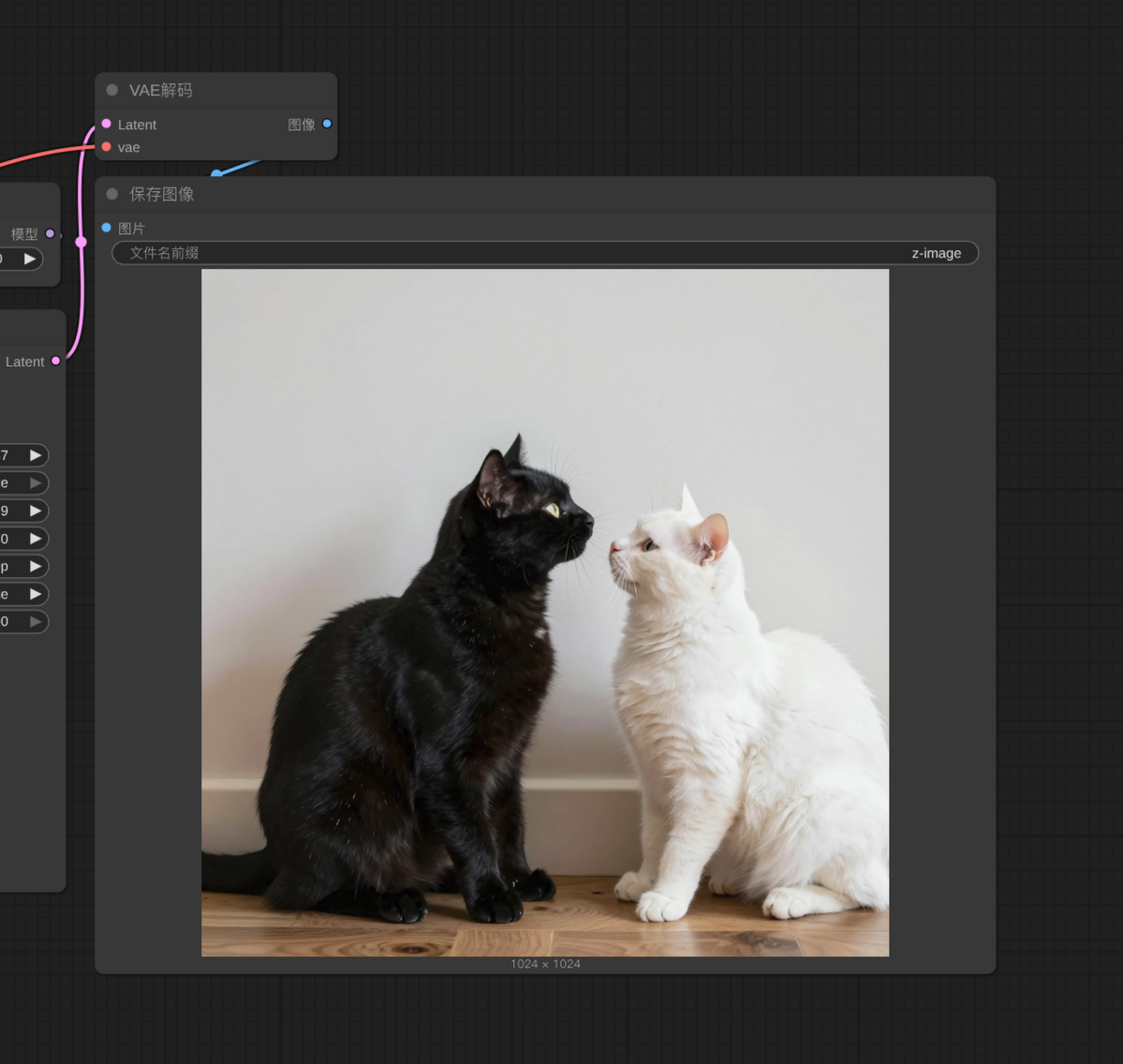
Task: Click the increment arrow below the 模型 output
Action: [x=30, y=259]
